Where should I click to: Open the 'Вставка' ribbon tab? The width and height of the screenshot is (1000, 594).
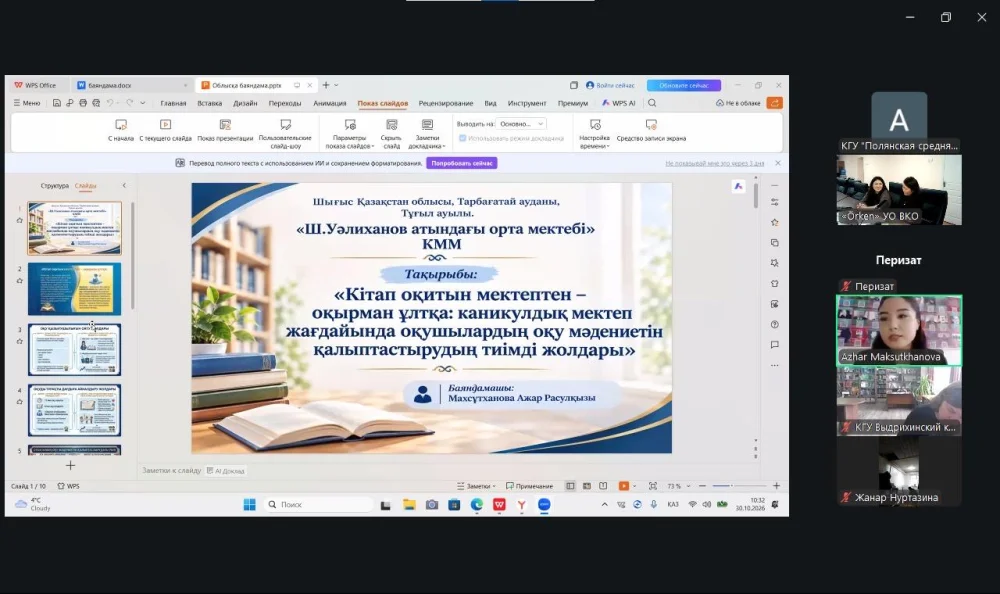coord(209,103)
